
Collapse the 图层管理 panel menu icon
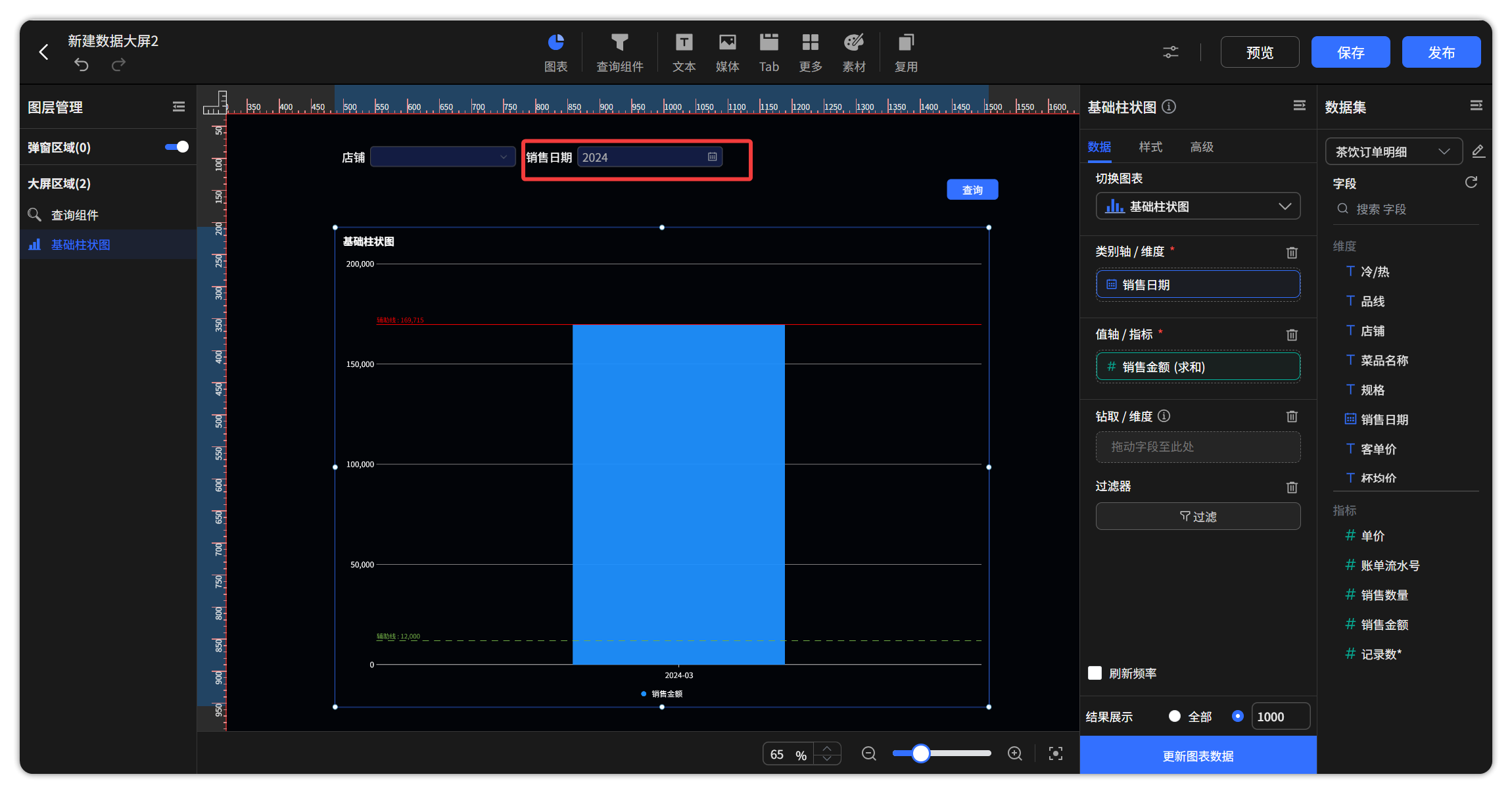click(x=178, y=107)
